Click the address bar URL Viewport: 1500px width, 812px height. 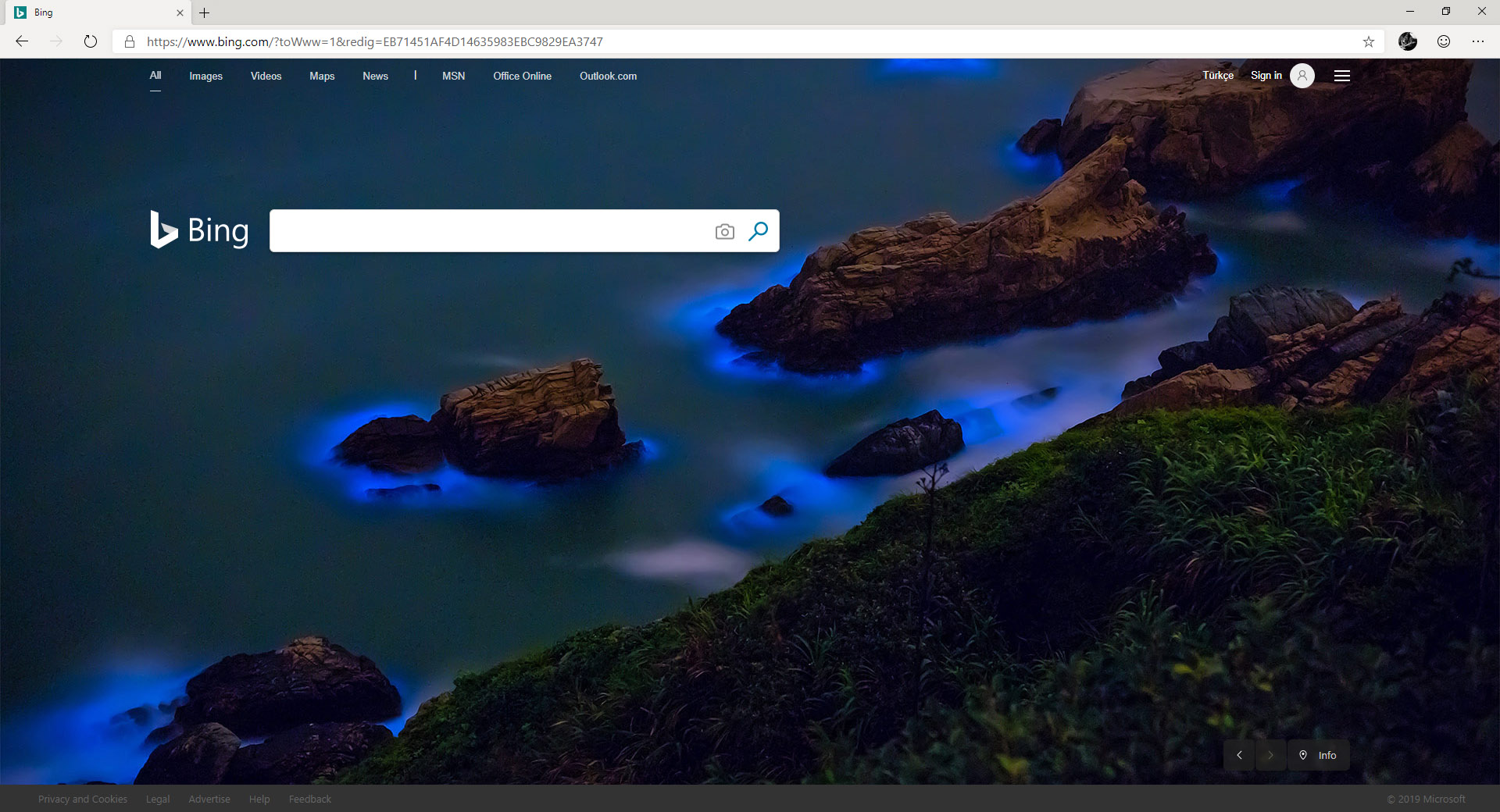point(375,41)
